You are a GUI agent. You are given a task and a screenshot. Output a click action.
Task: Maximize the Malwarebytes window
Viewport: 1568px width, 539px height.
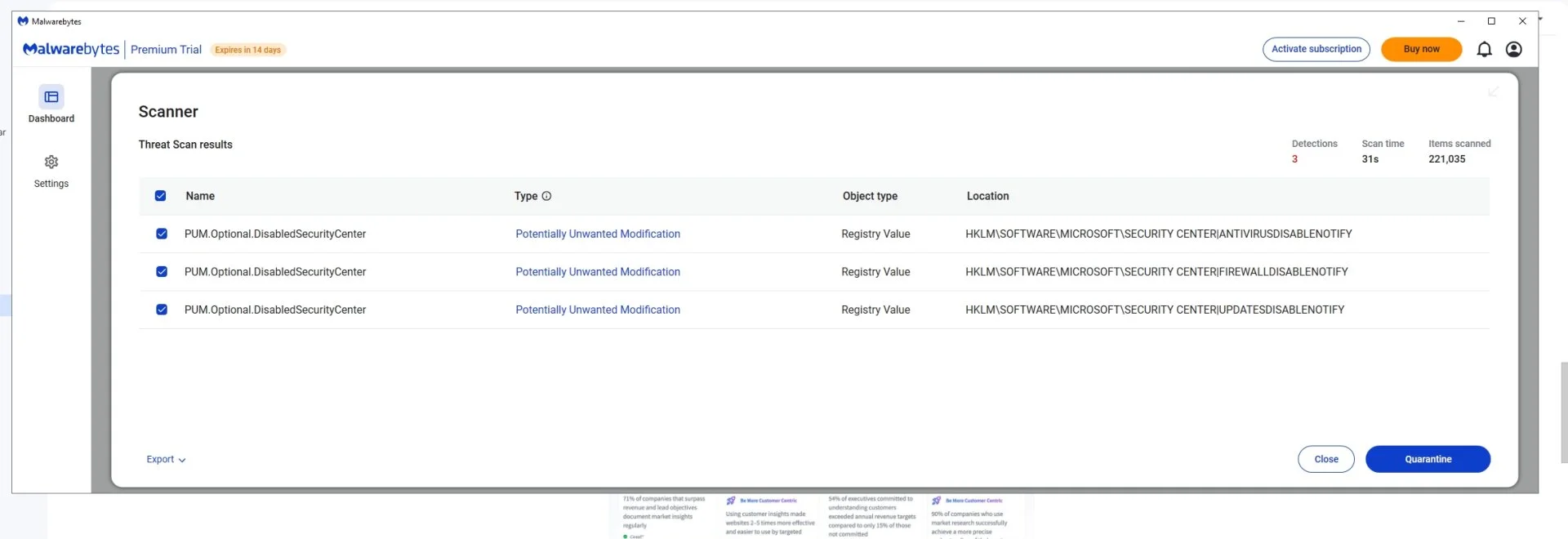point(1491,21)
